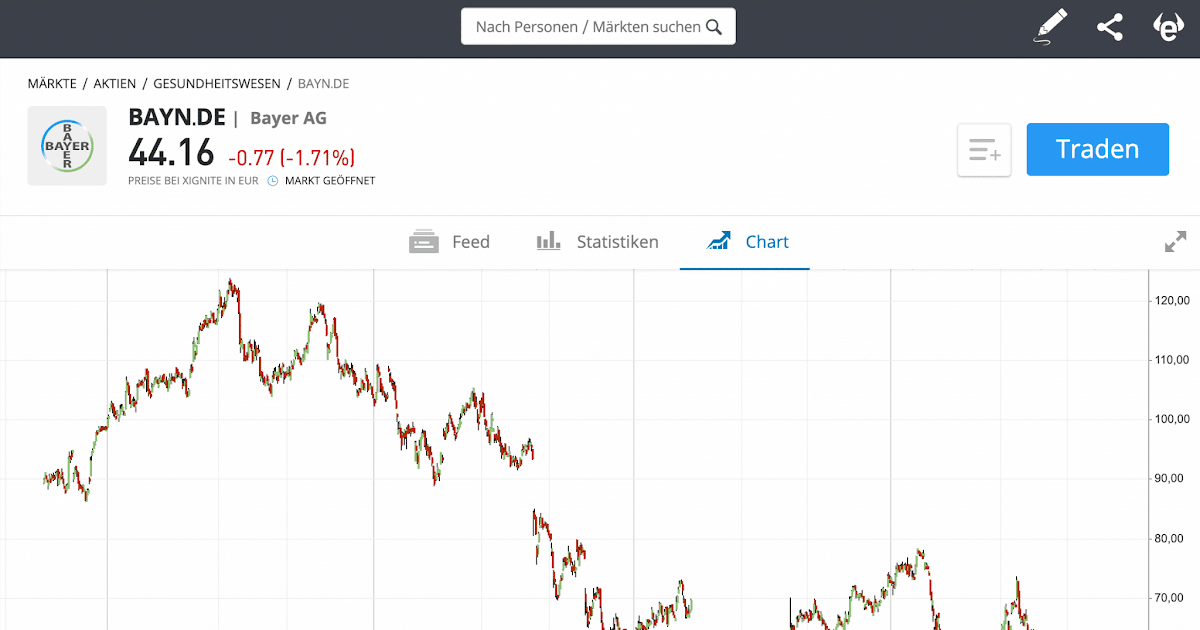Click the BAYN.DE breadcrumb item
1200x630 pixels.
323,84
